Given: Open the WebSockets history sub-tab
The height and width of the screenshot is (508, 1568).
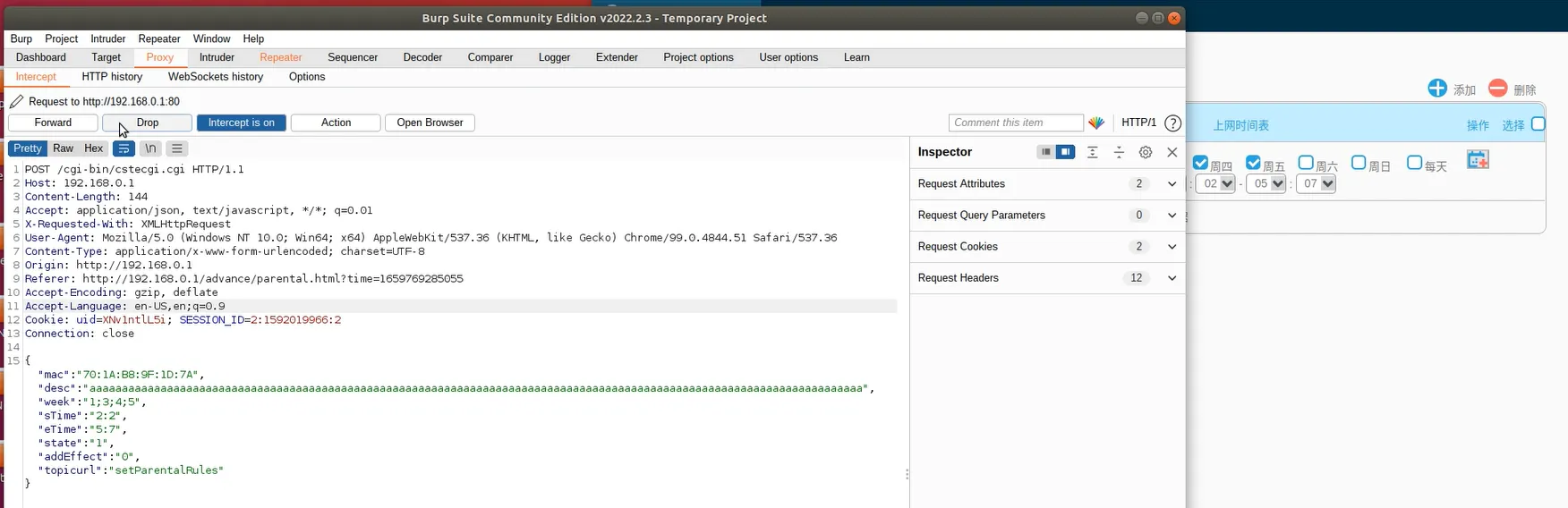Looking at the screenshot, I should [216, 77].
